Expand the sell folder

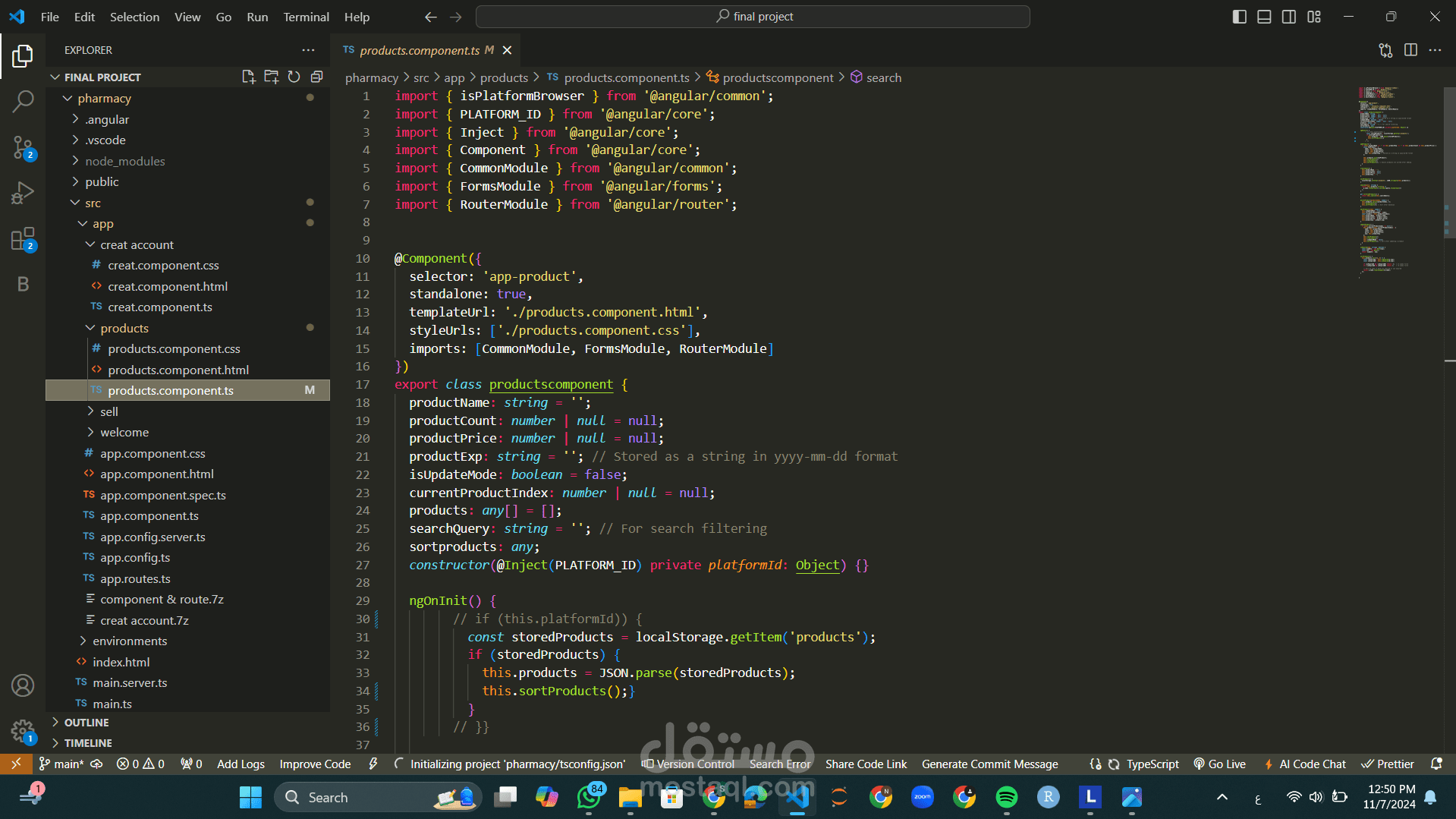109,411
